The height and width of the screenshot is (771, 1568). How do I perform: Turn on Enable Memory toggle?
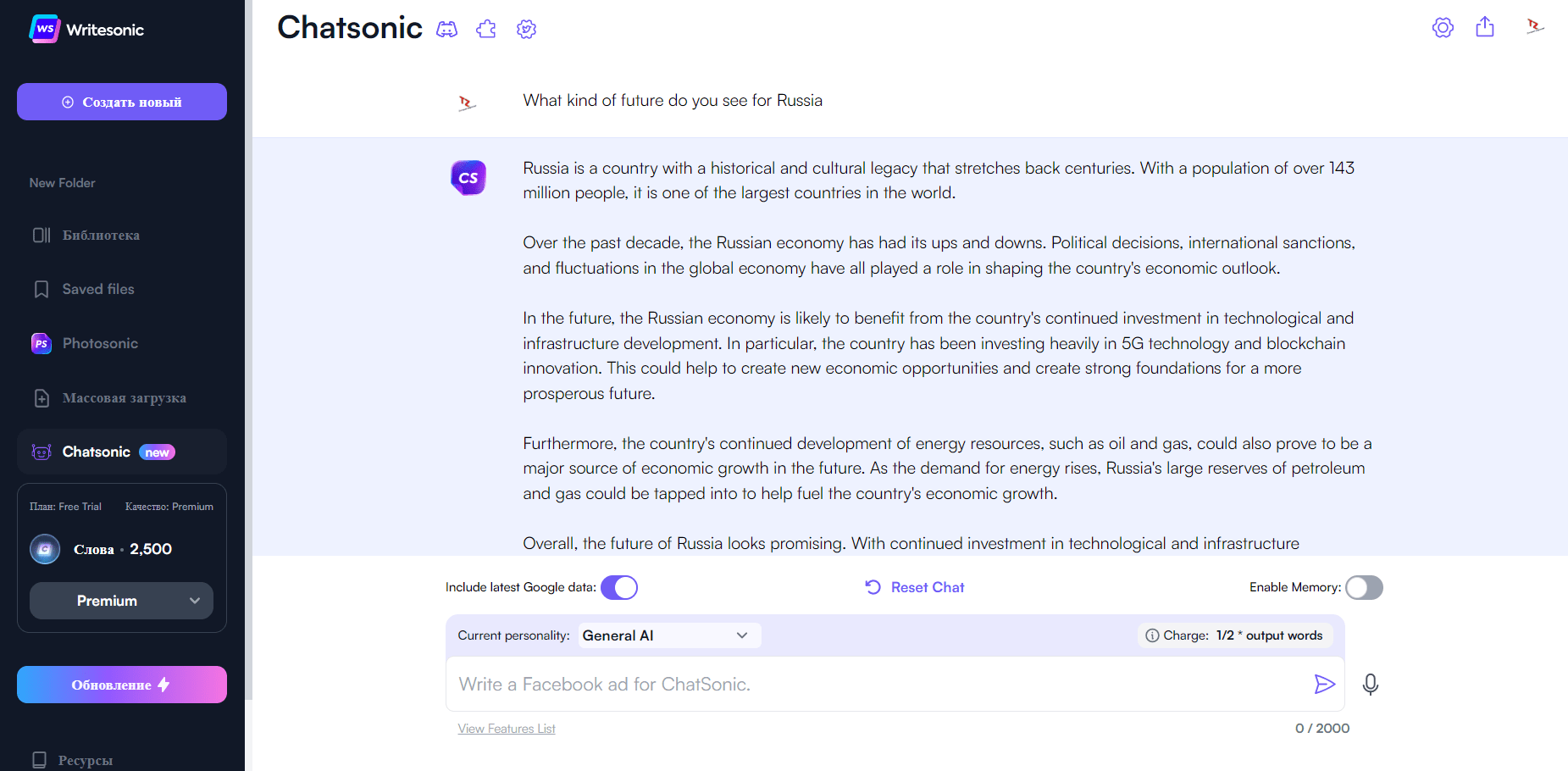tap(1364, 587)
